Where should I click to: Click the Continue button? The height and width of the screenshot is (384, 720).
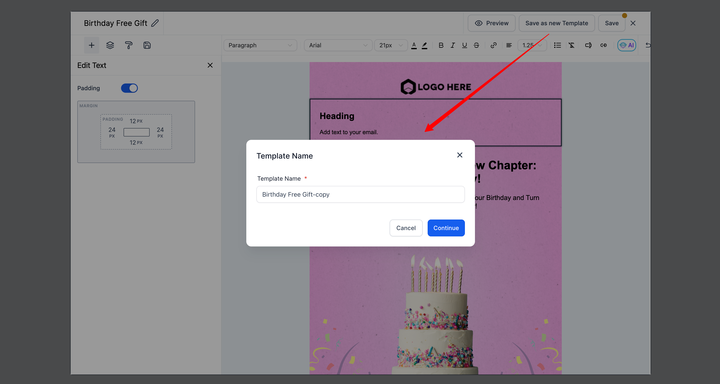click(446, 228)
